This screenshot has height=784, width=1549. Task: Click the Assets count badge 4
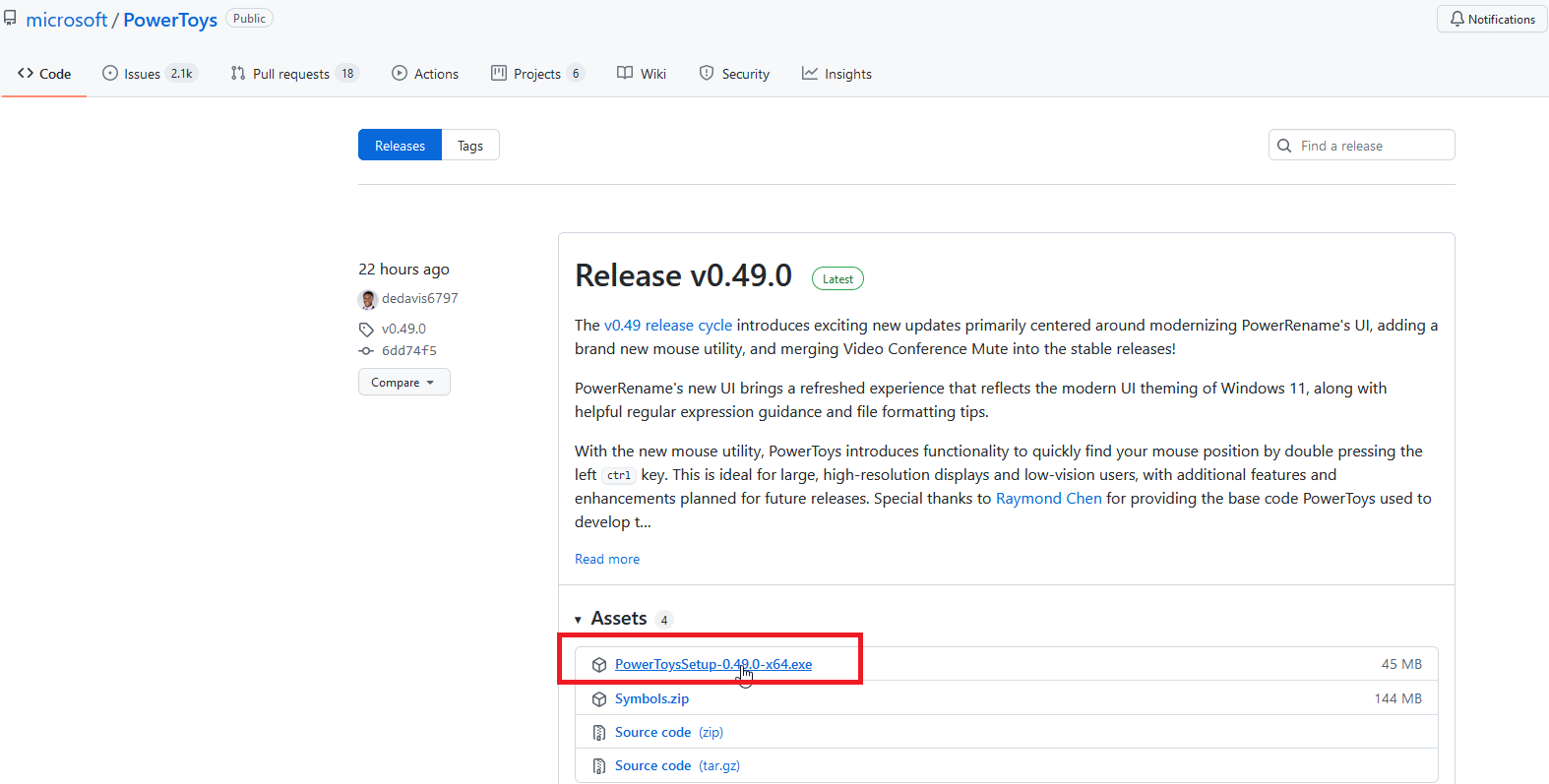point(664,620)
